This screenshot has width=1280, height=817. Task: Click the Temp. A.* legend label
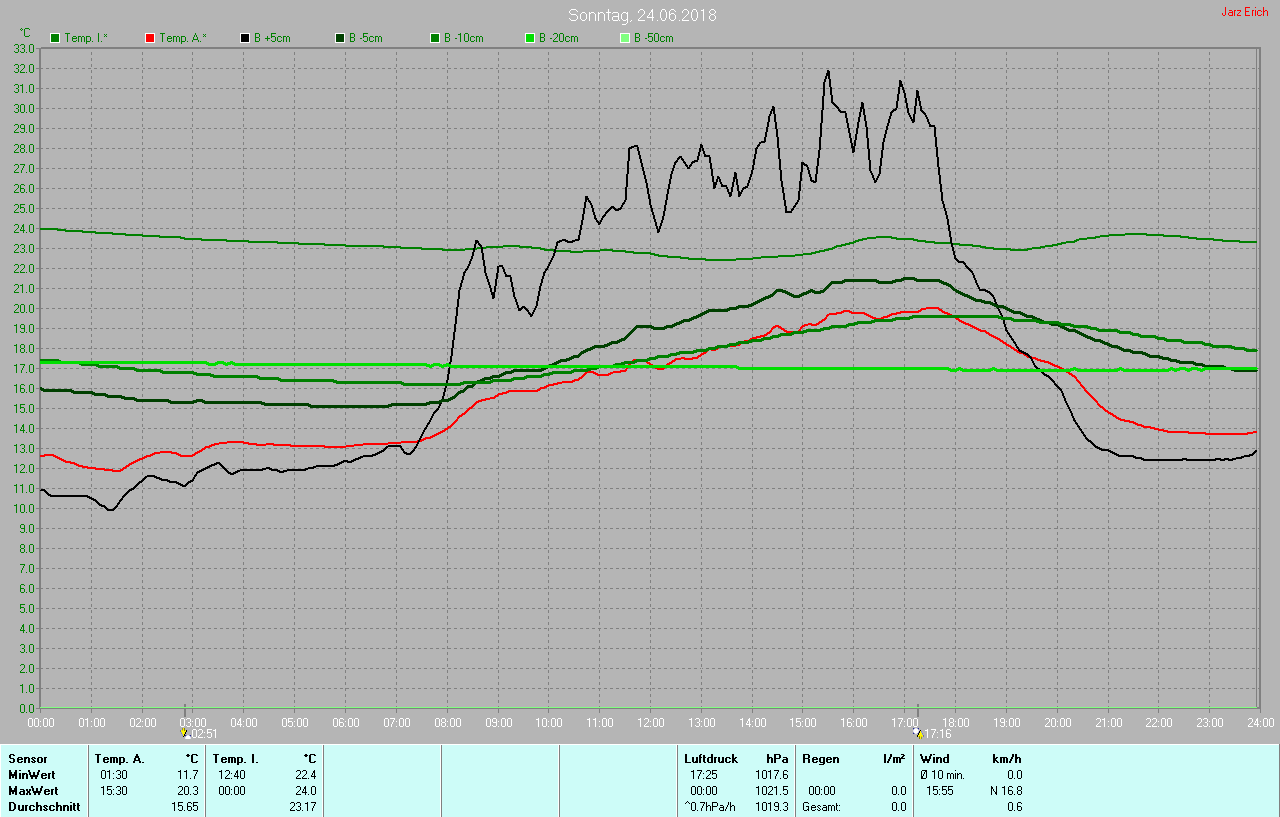(182, 38)
